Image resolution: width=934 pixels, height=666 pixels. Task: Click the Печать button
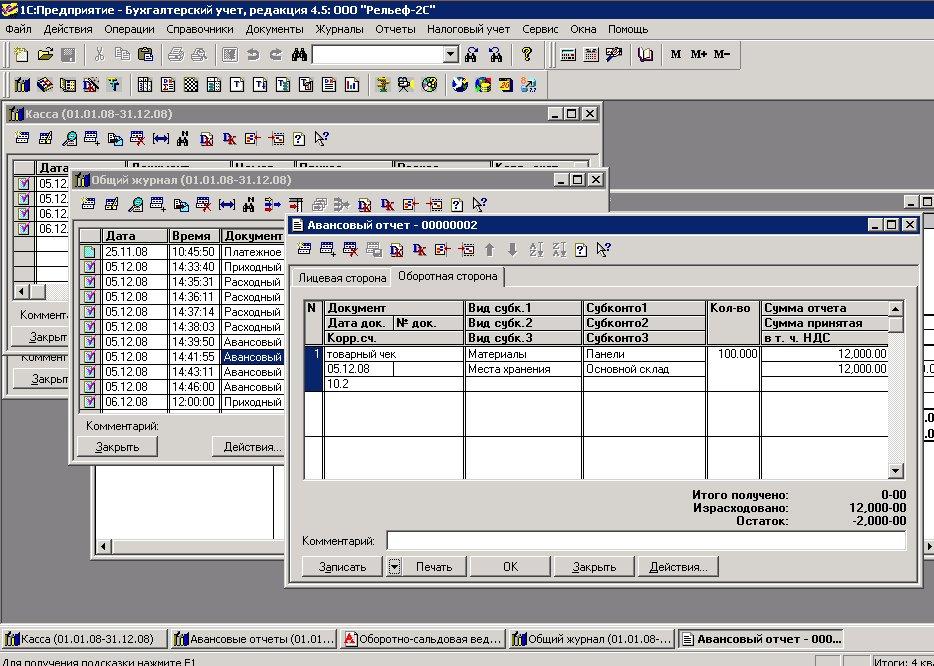click(434, 567)
